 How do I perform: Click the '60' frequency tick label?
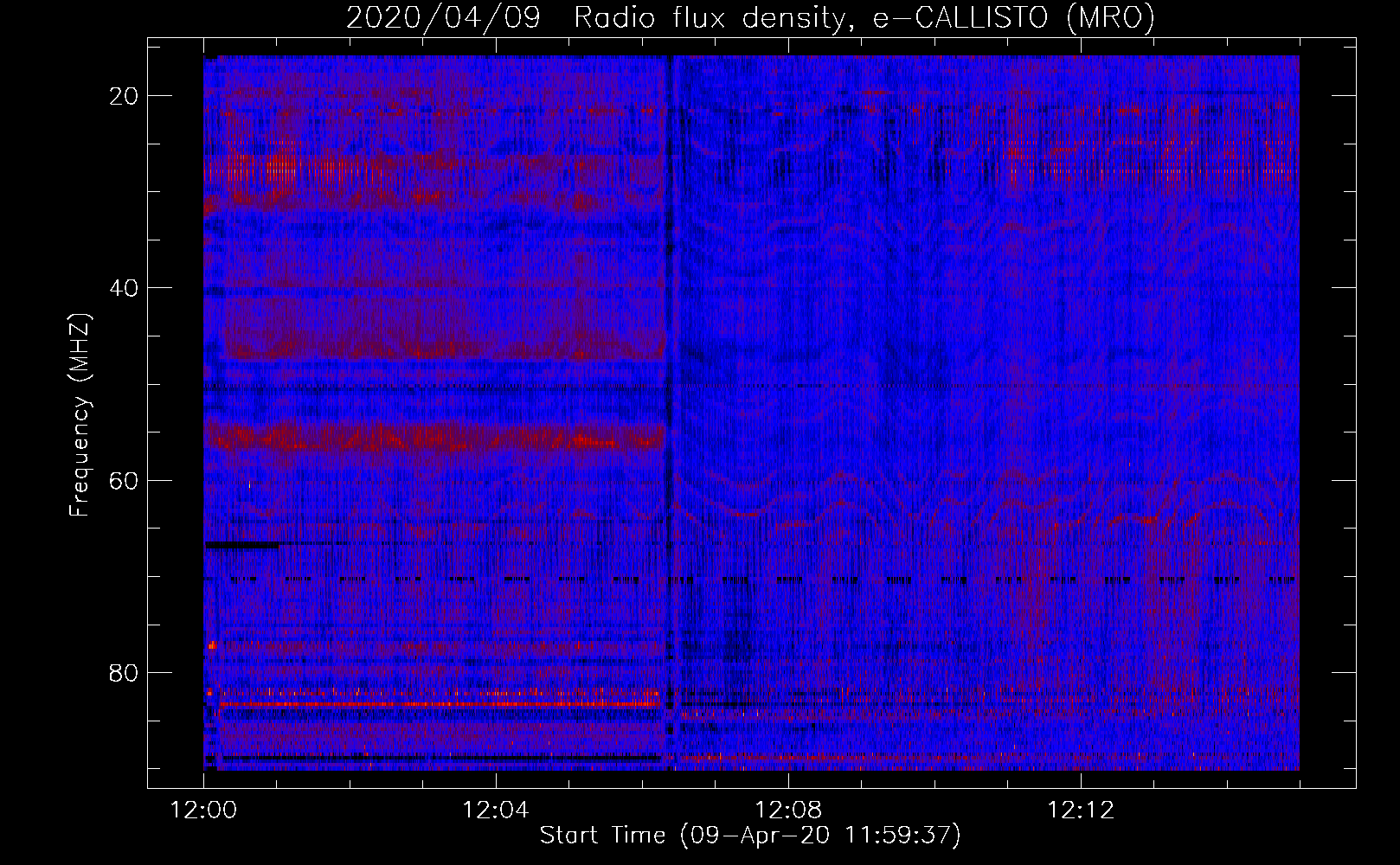[x=125, y=480]
